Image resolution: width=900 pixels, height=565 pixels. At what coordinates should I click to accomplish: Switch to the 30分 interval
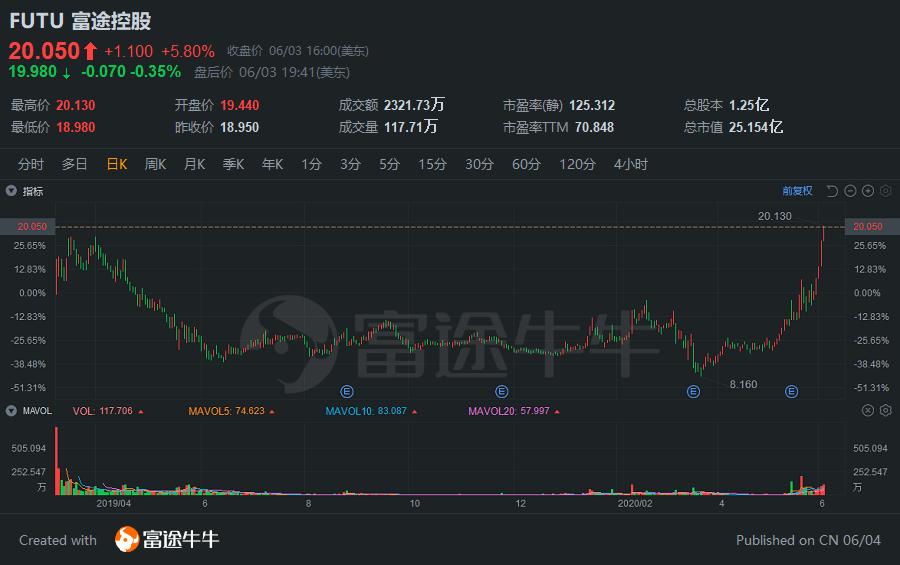[x=479, y=164]
